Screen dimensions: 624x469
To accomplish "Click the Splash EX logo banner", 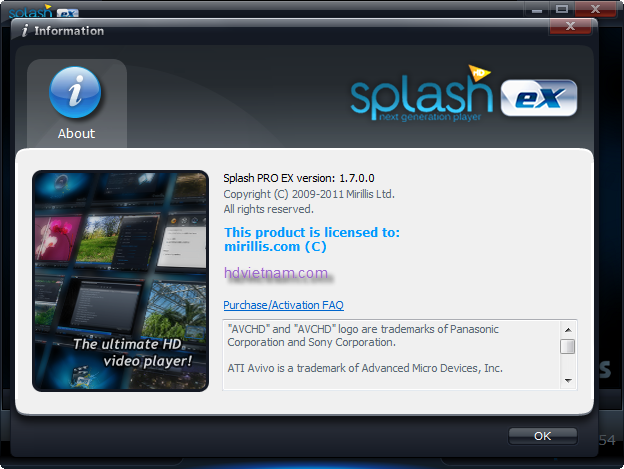I will pyautogui.click(x=464, y=94).
